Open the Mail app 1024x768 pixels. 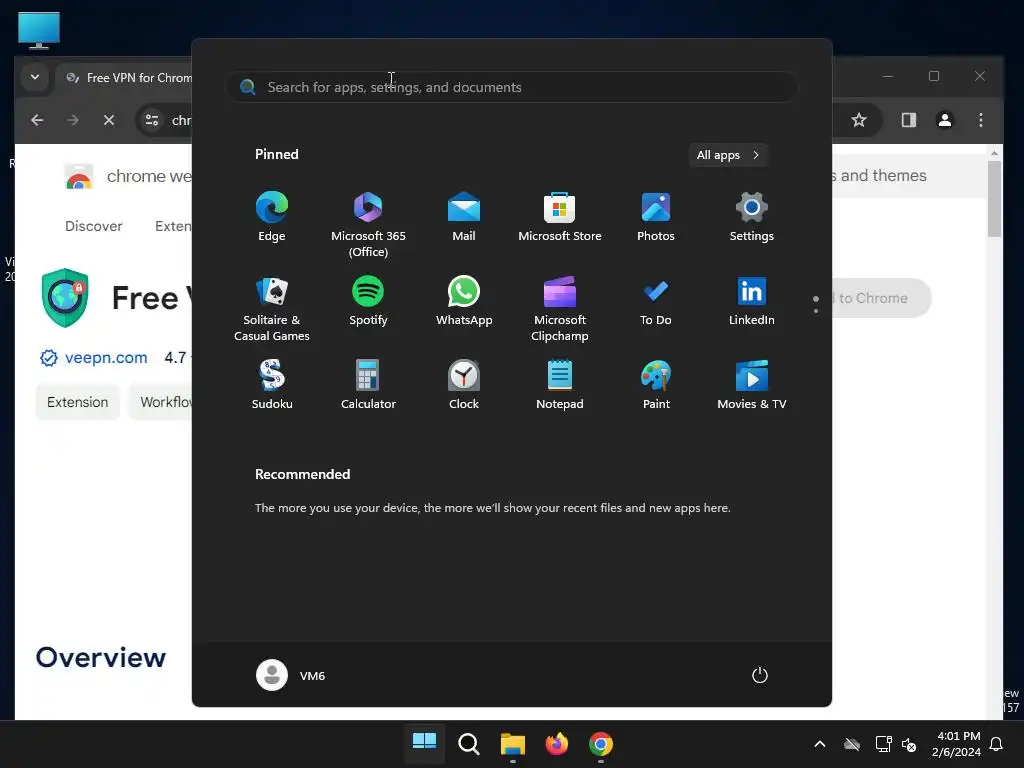pyautogui.click(x=464, y=217)
